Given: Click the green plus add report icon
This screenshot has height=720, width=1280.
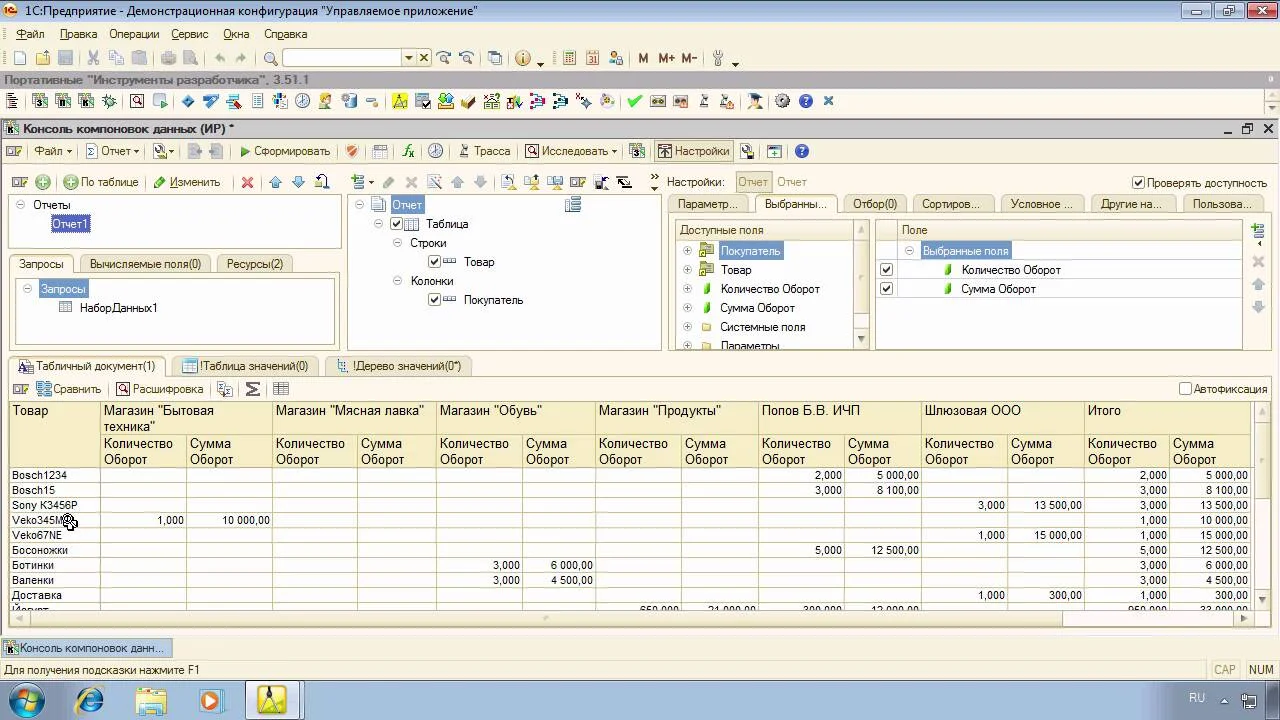Looking at the screenshot, I should tap(43, 182).
